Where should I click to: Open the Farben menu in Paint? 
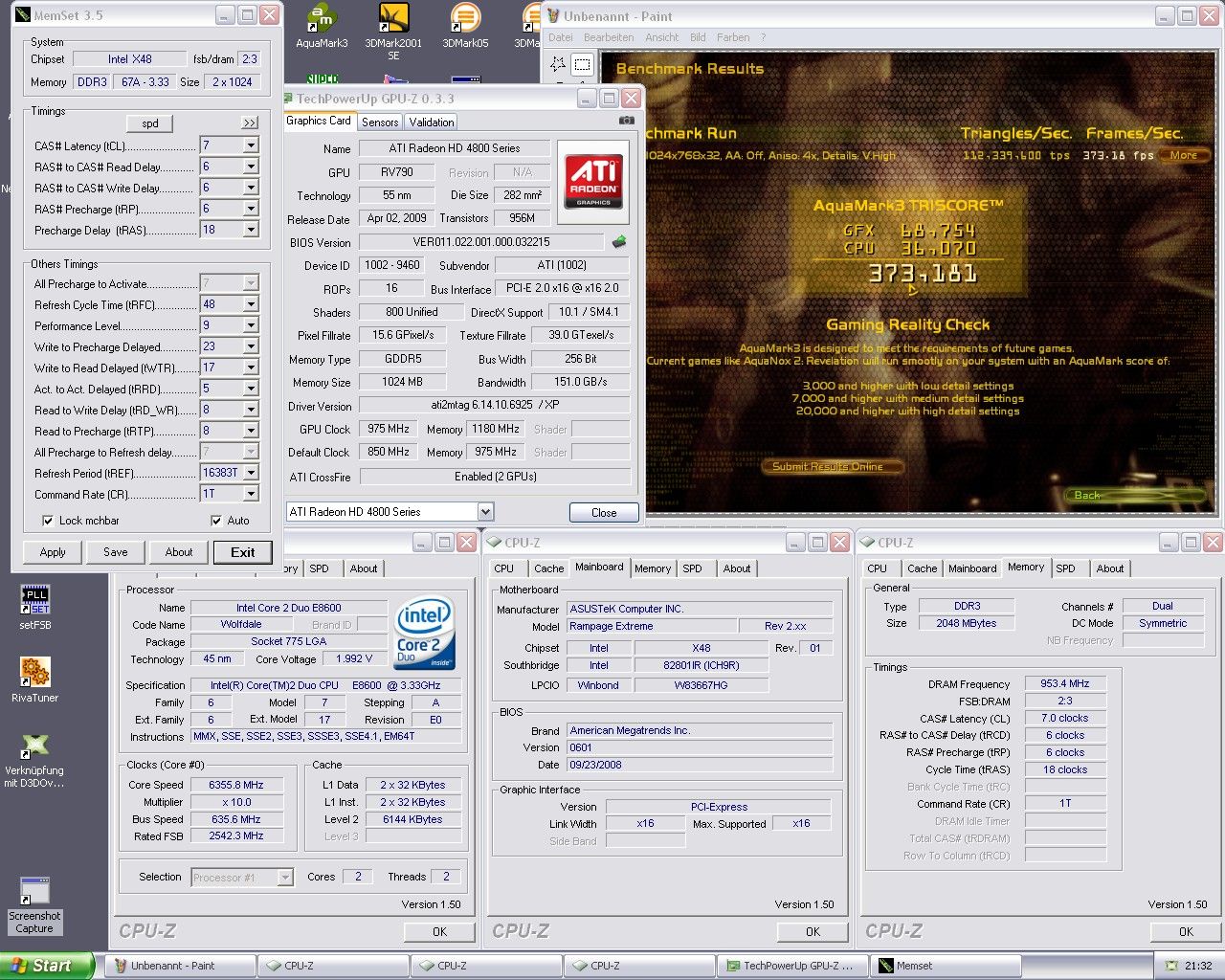point(733,37)
